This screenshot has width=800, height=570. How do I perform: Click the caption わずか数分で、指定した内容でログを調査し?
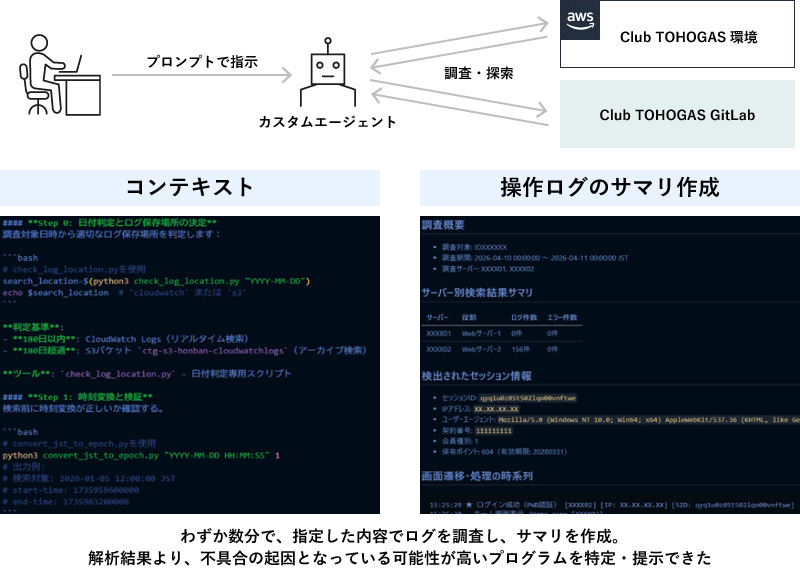(x=400, y=536)
